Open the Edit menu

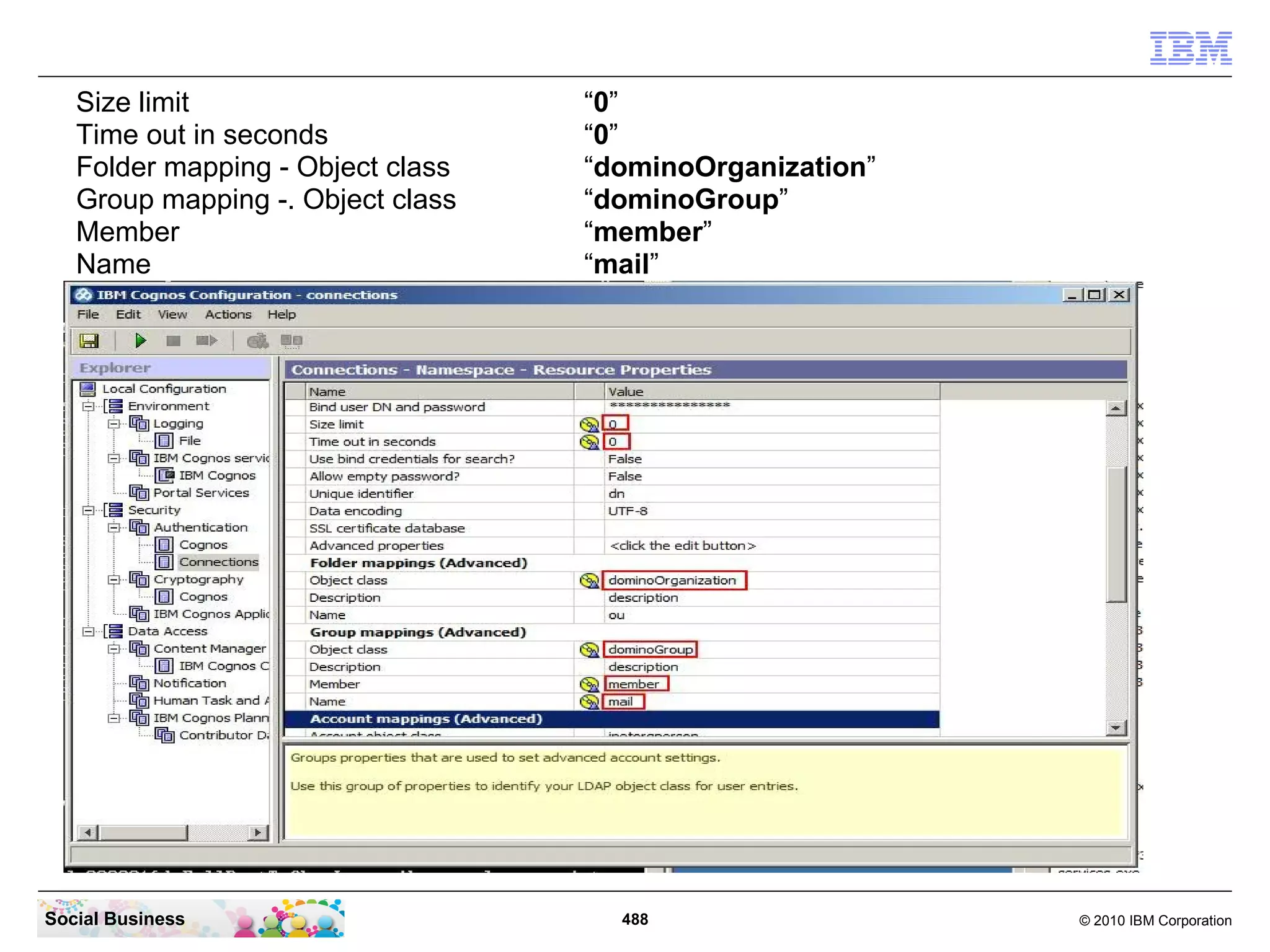click(128, 314)
